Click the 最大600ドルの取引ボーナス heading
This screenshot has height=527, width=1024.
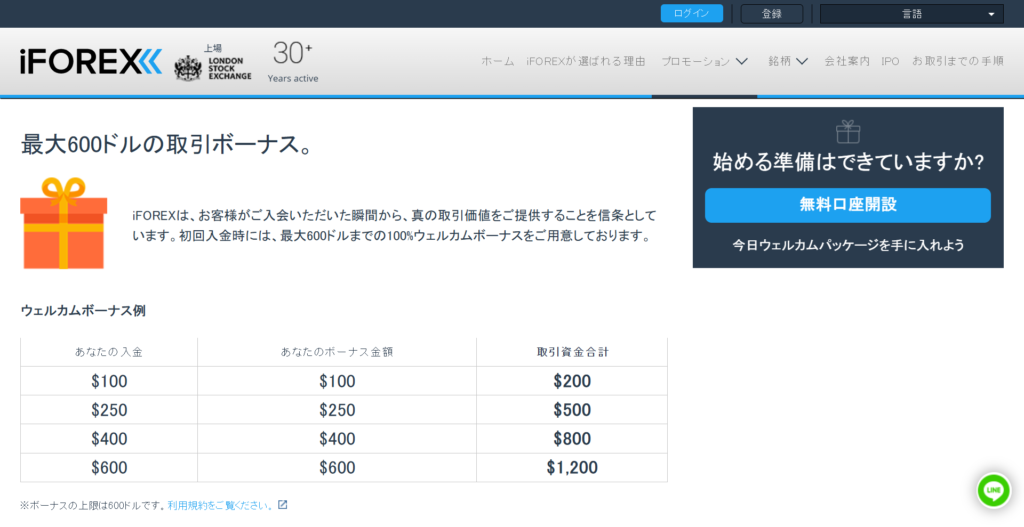click(167, 144)
